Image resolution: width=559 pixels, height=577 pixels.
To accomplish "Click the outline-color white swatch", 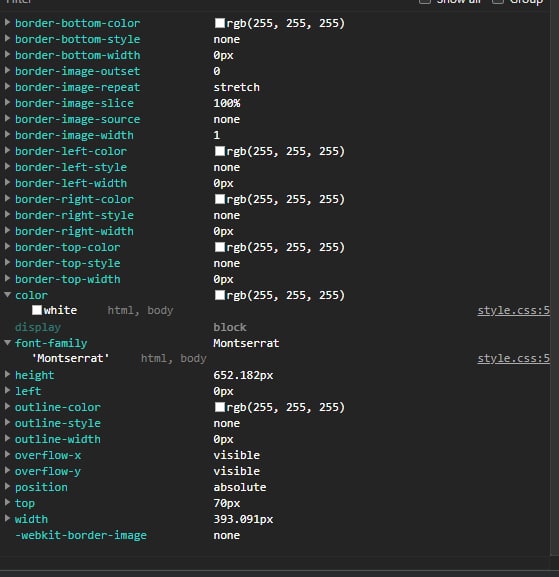I will coord(220,407).
